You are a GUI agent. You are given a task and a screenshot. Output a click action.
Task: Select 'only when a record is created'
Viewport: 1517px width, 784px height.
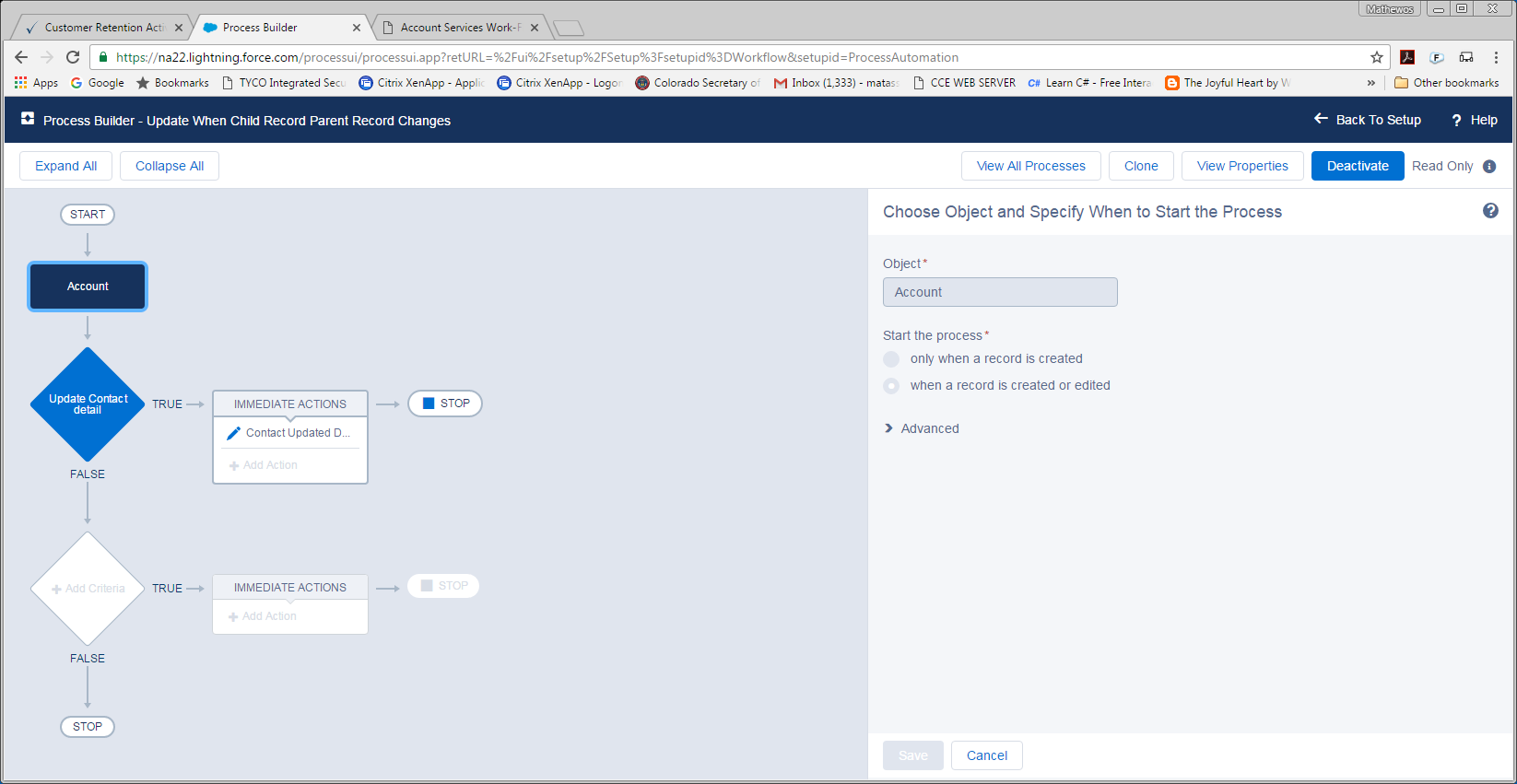[891, 359]
